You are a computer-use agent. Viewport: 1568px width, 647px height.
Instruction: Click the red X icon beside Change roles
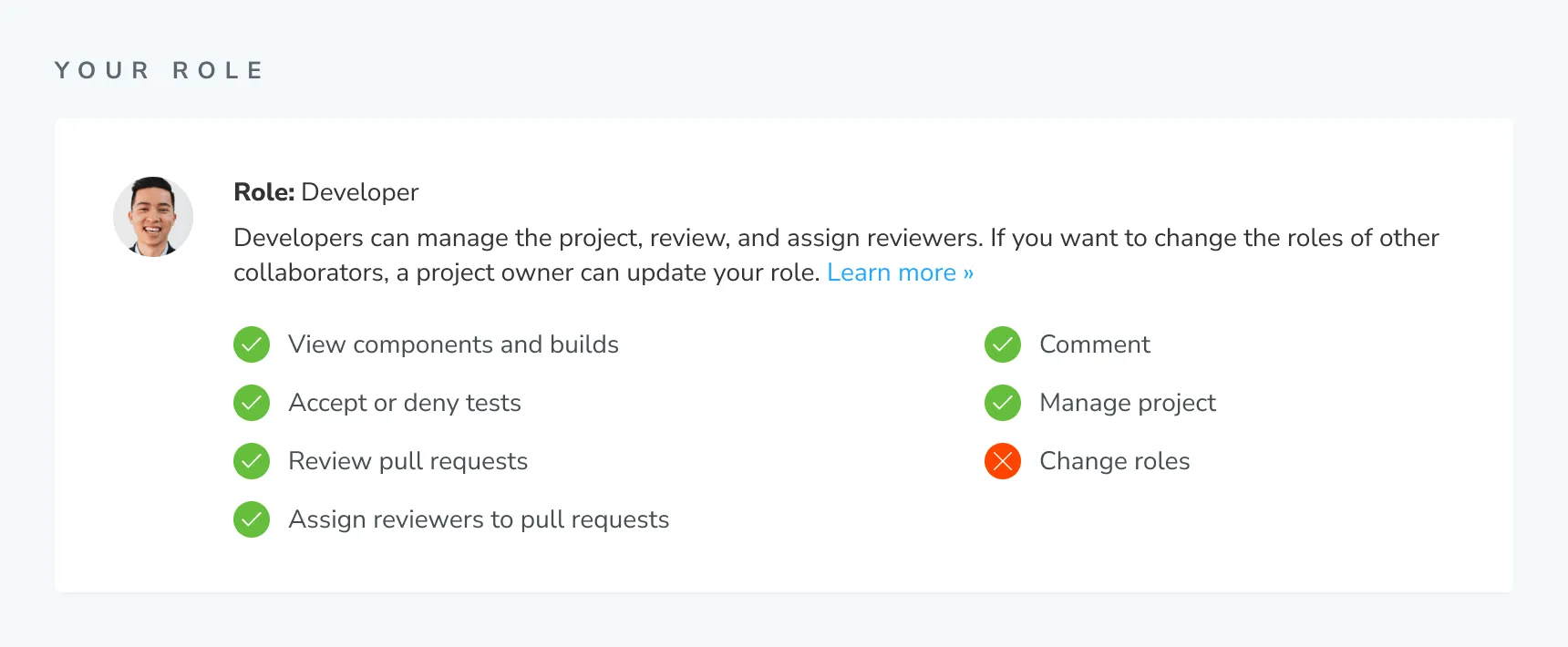(x=1003, y=461)
